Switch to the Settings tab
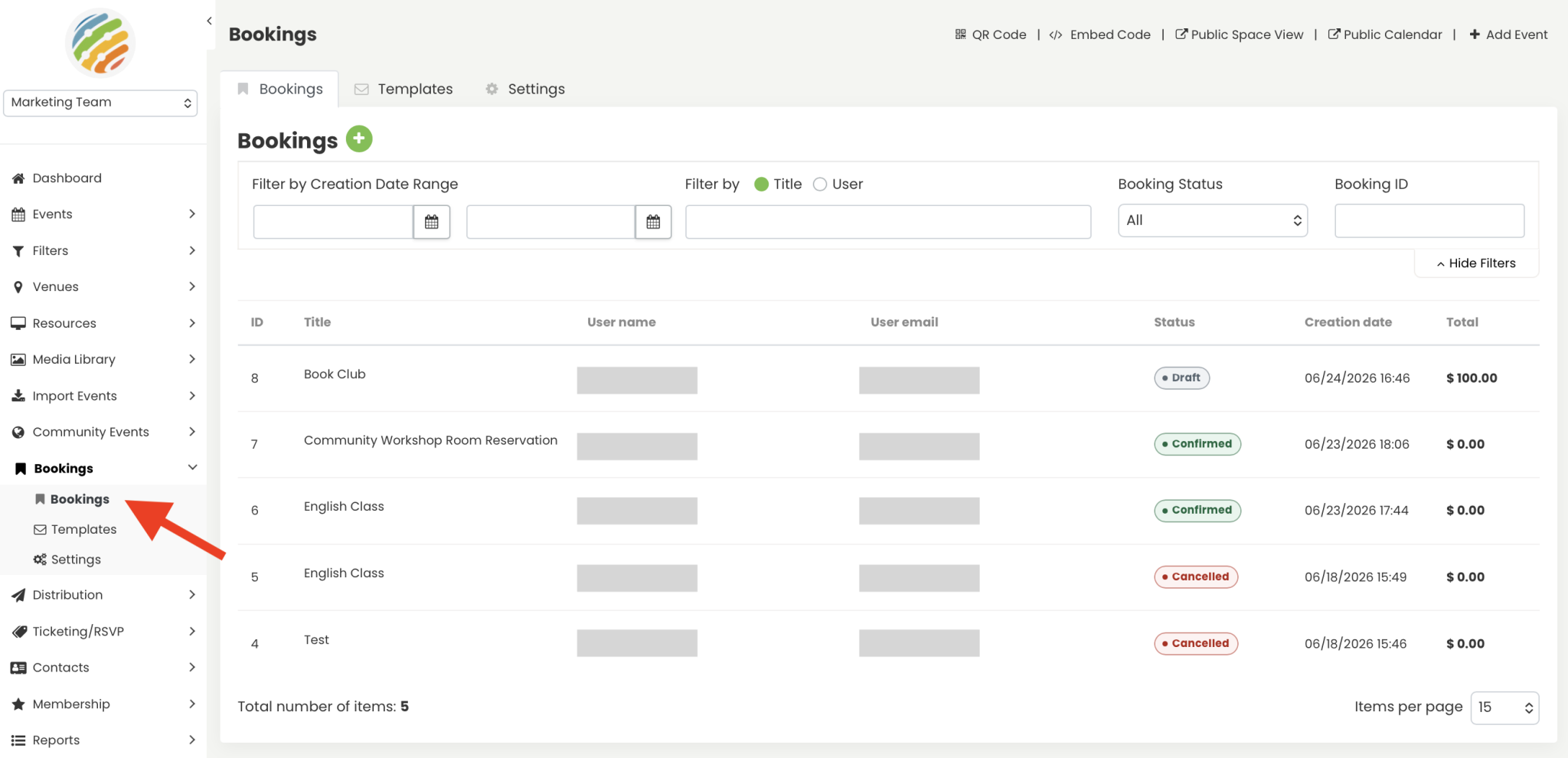 tap(526, 90)
